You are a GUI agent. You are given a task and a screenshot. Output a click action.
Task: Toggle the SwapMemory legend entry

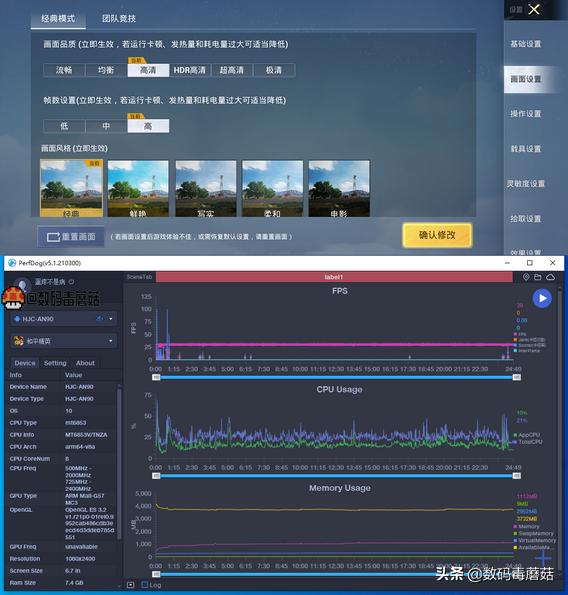(x=533, y=534)
